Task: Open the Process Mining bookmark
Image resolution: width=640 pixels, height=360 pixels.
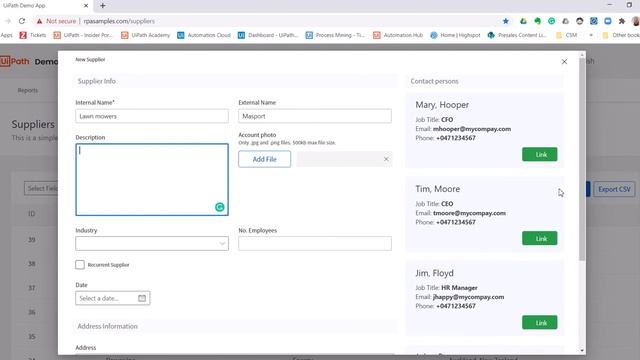Action: pyautogui.click(x=335, y=35)
